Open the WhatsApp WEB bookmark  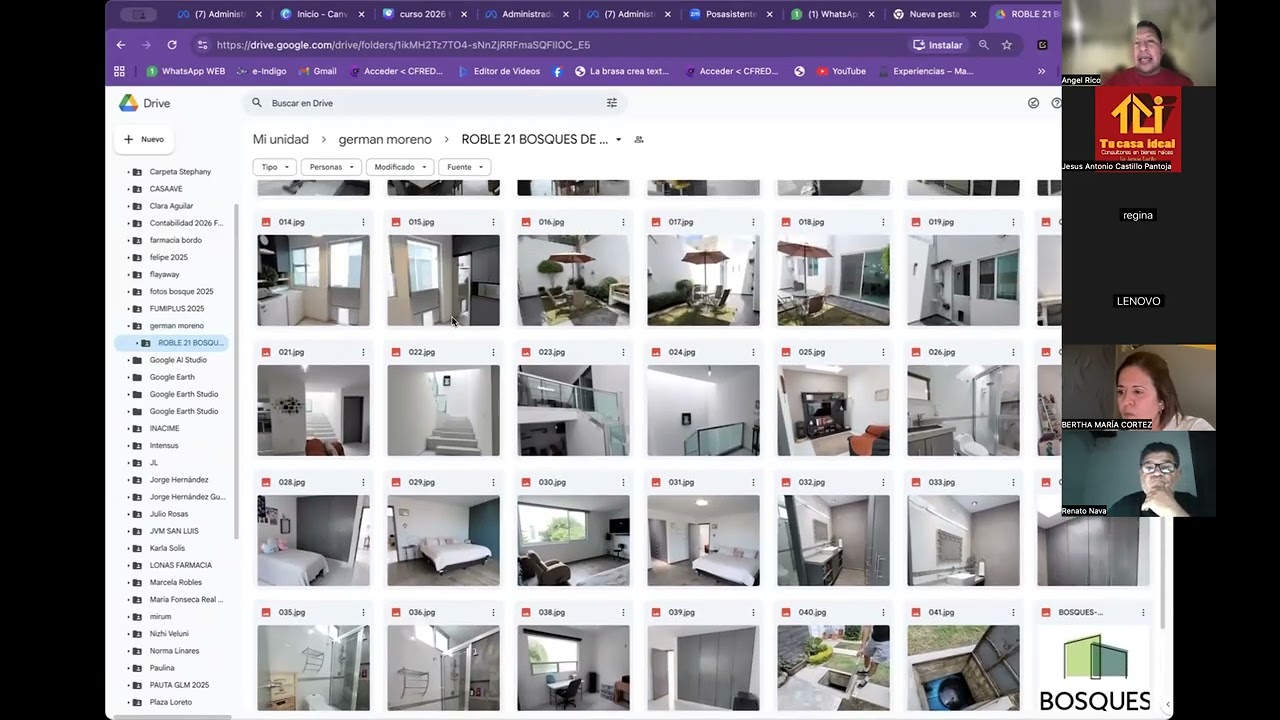(x=185, y=71)
